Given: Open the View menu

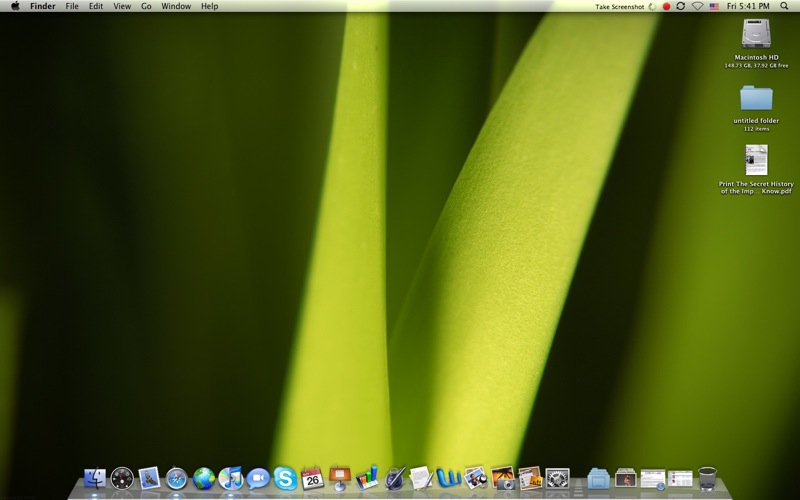Looking at the screenshot, I should [122, 6].
